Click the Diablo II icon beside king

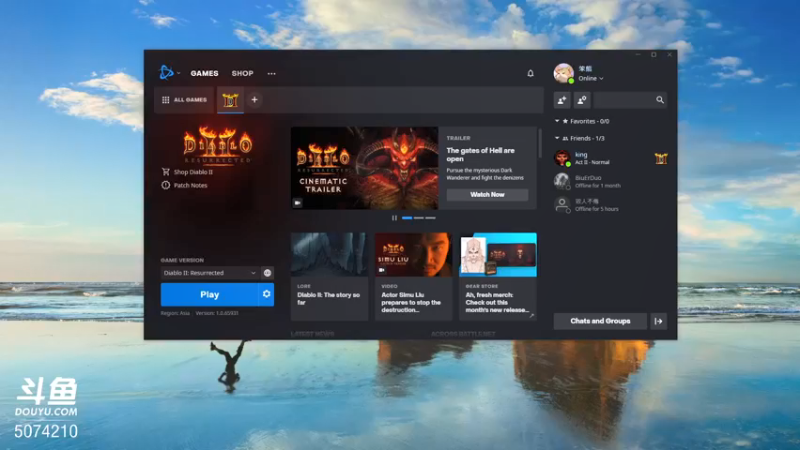(x=661, y=159)
